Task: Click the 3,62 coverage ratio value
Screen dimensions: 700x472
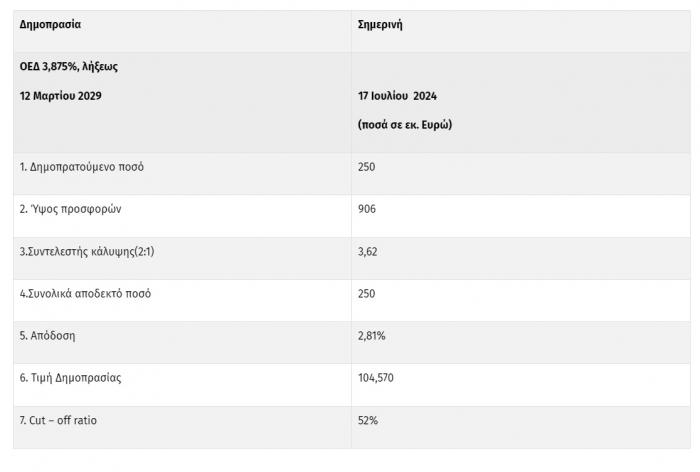Action: coord(367,252)
